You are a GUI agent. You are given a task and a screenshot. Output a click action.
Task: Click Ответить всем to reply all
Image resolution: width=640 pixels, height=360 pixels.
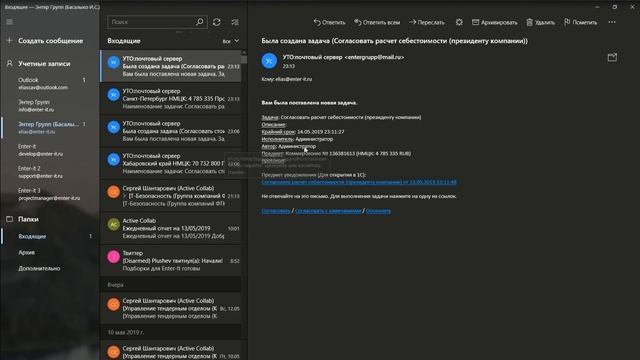tap(377, 22)
